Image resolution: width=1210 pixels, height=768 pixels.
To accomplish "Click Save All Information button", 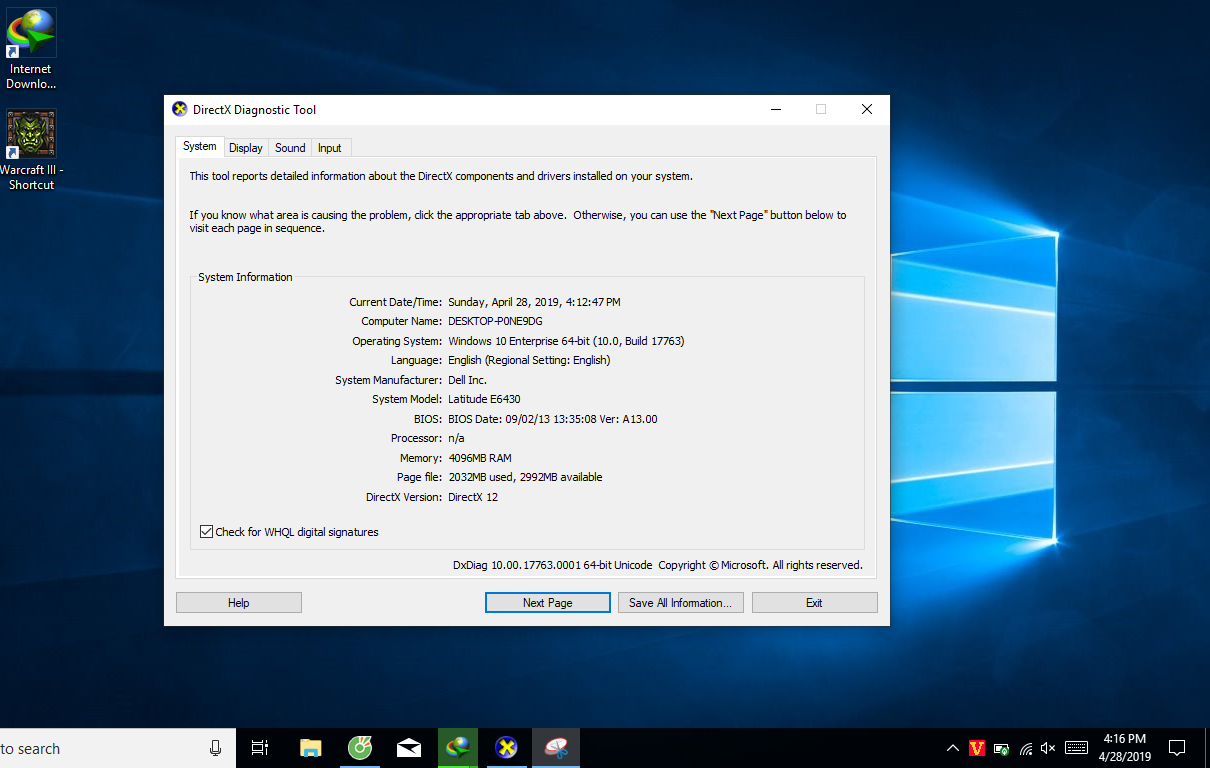I will tap(680, 602).
